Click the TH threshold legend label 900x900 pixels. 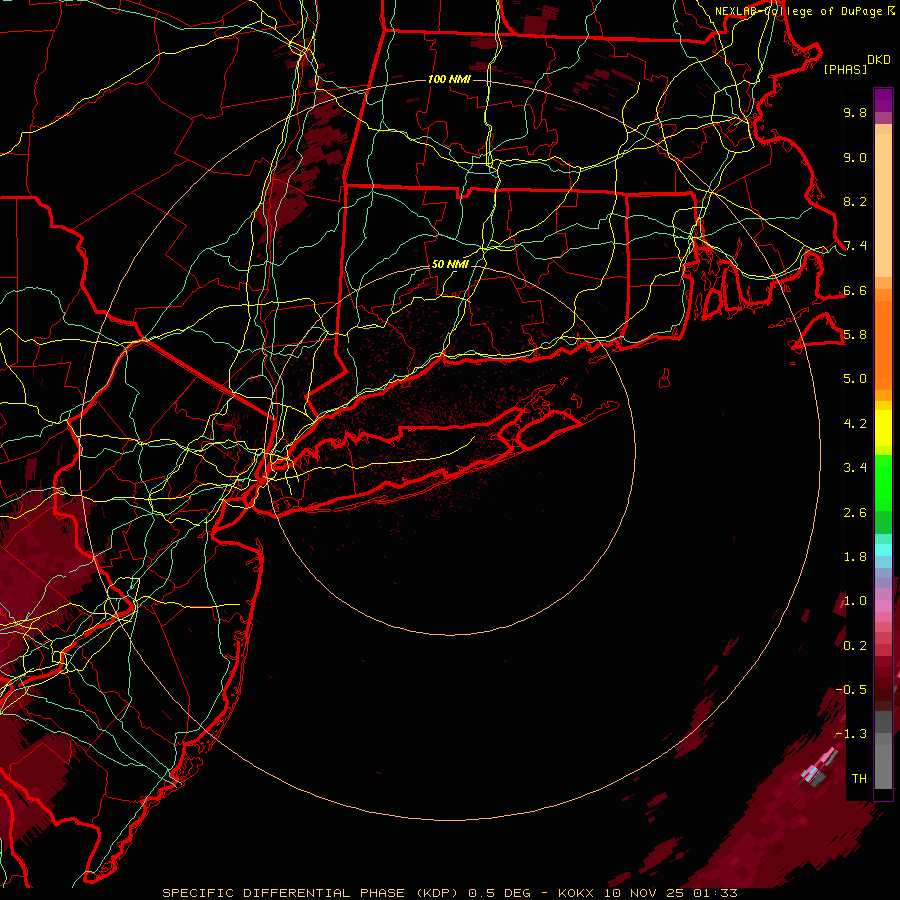click(x=859, y=778)
